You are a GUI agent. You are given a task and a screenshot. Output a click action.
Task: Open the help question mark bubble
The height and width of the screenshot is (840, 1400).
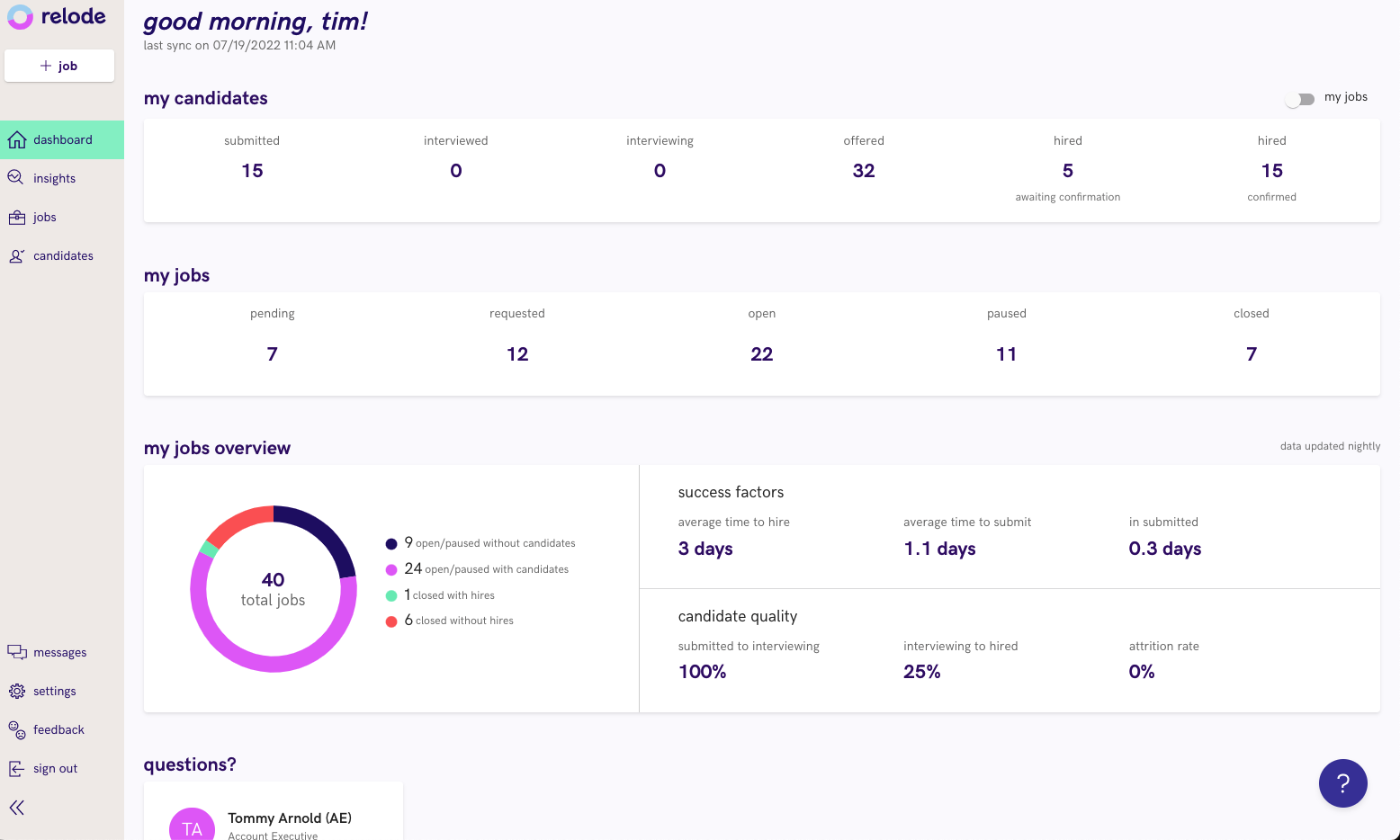click(1342, 782)
